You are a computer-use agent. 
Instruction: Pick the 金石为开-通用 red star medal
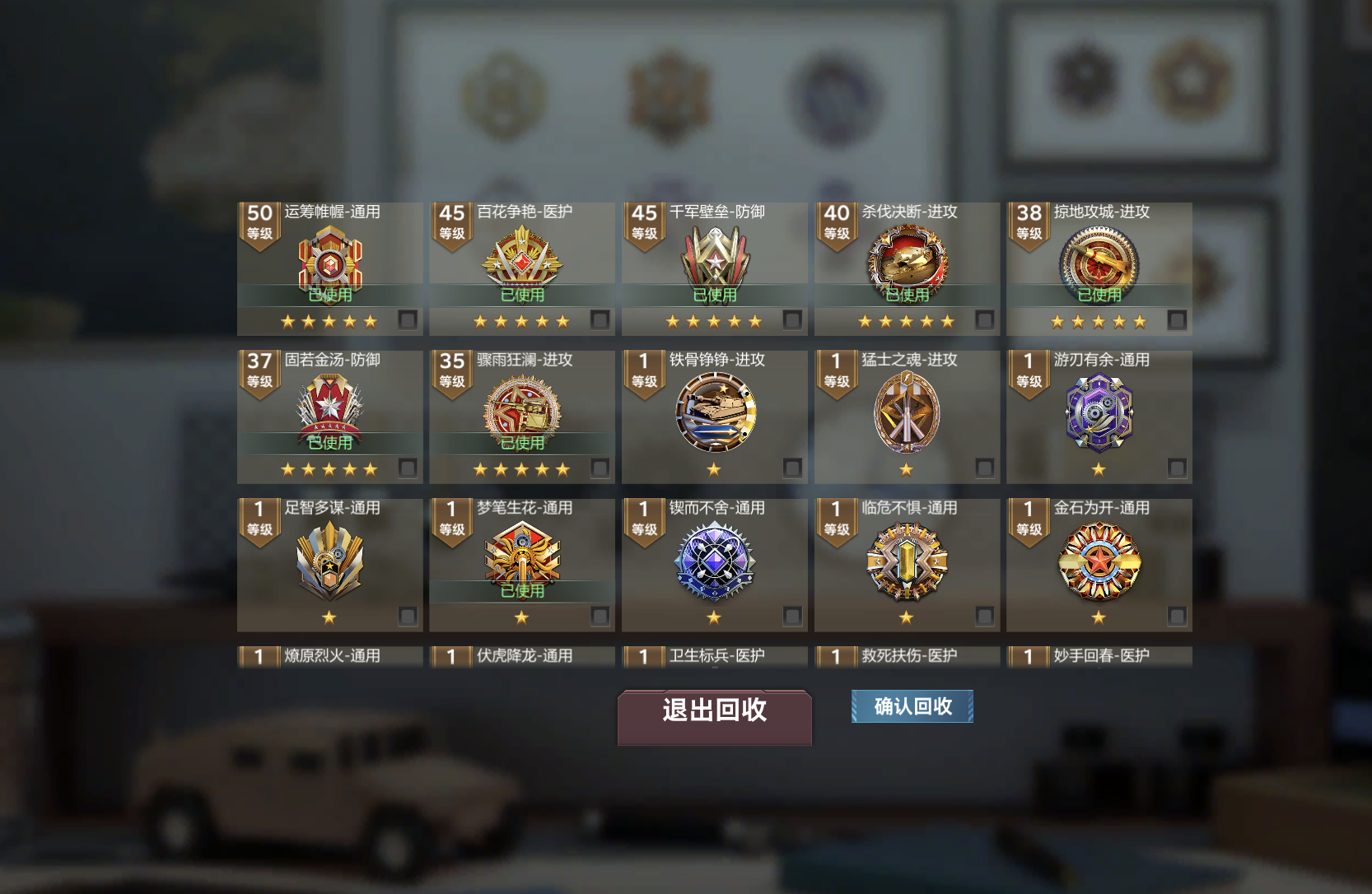1099,561
